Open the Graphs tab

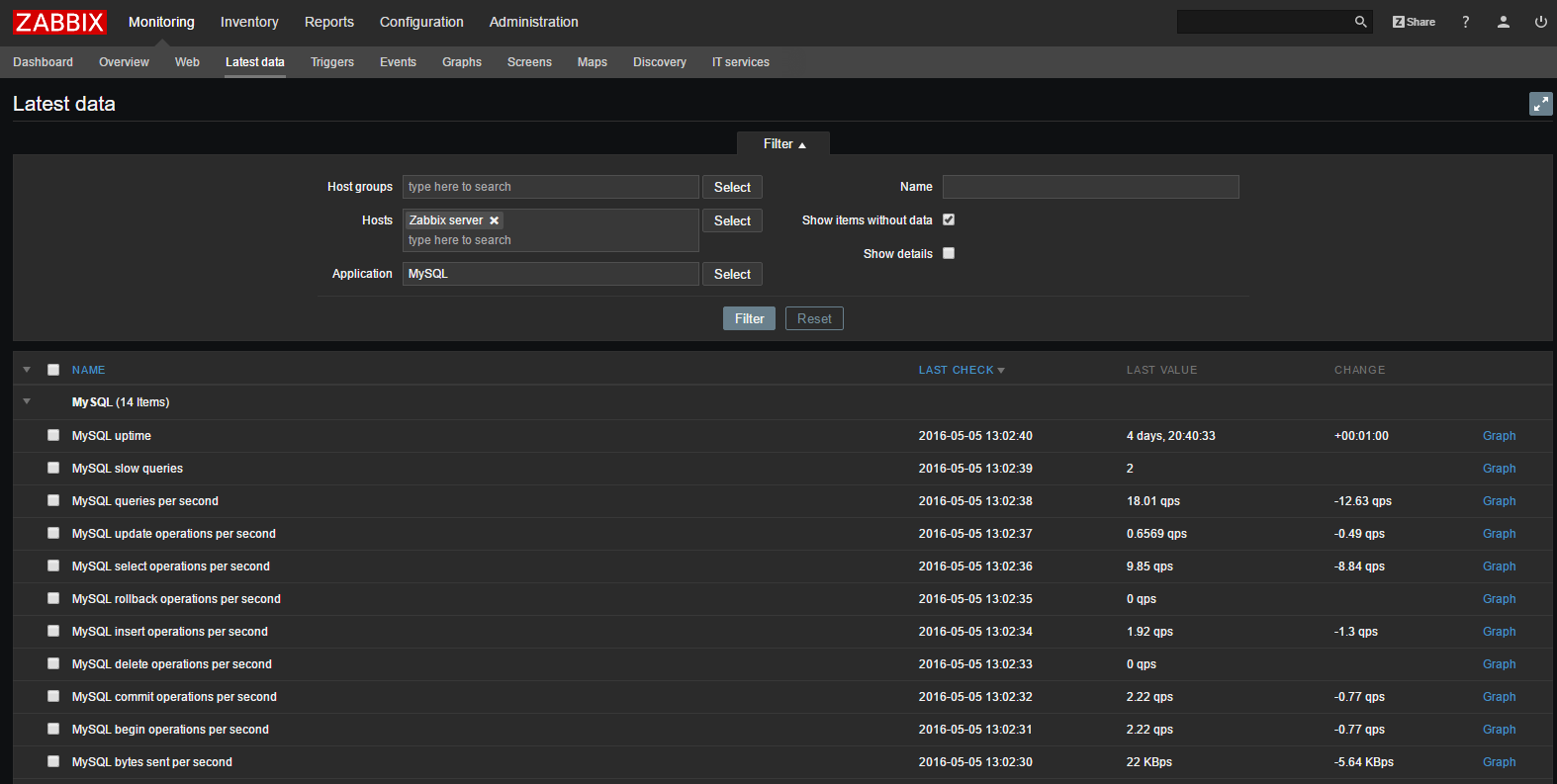[x=462, y=62]
